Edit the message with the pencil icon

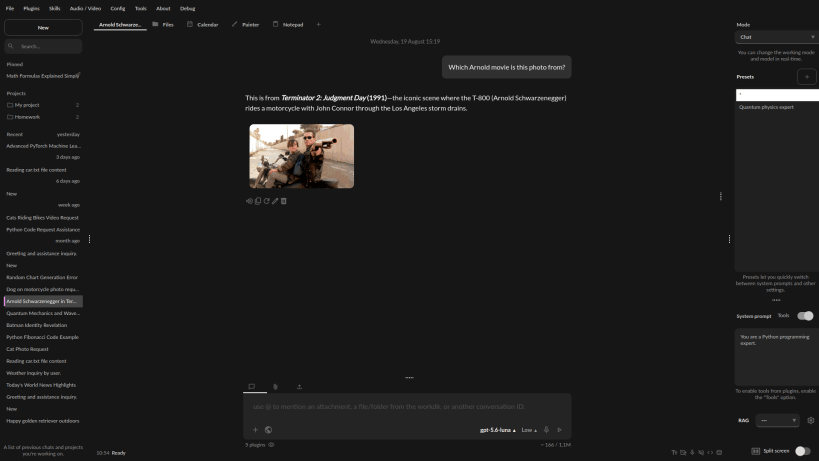point(275,201)
